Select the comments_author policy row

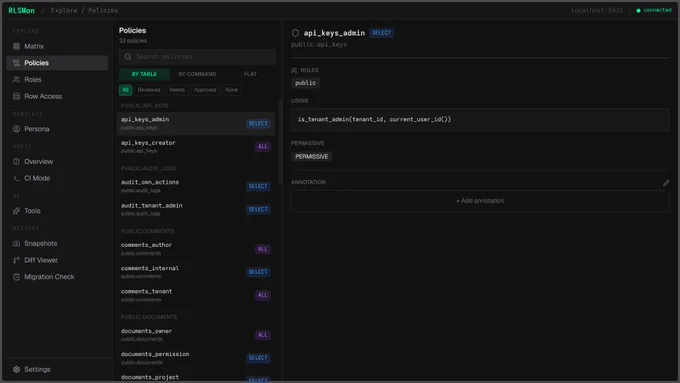(x=196, y=249)
